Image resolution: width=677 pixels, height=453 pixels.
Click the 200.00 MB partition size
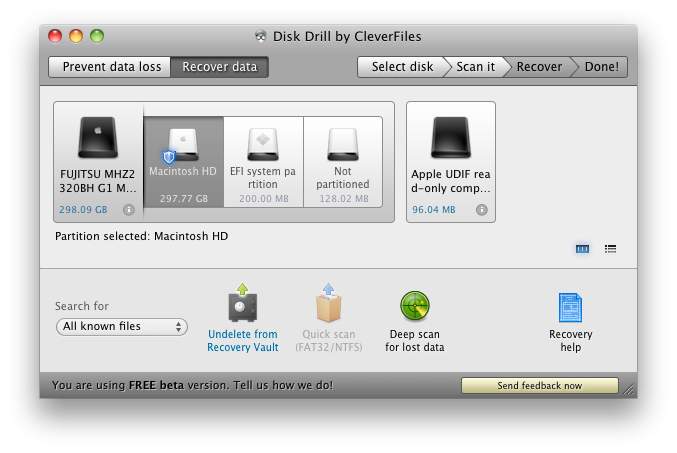pos(264,199)
